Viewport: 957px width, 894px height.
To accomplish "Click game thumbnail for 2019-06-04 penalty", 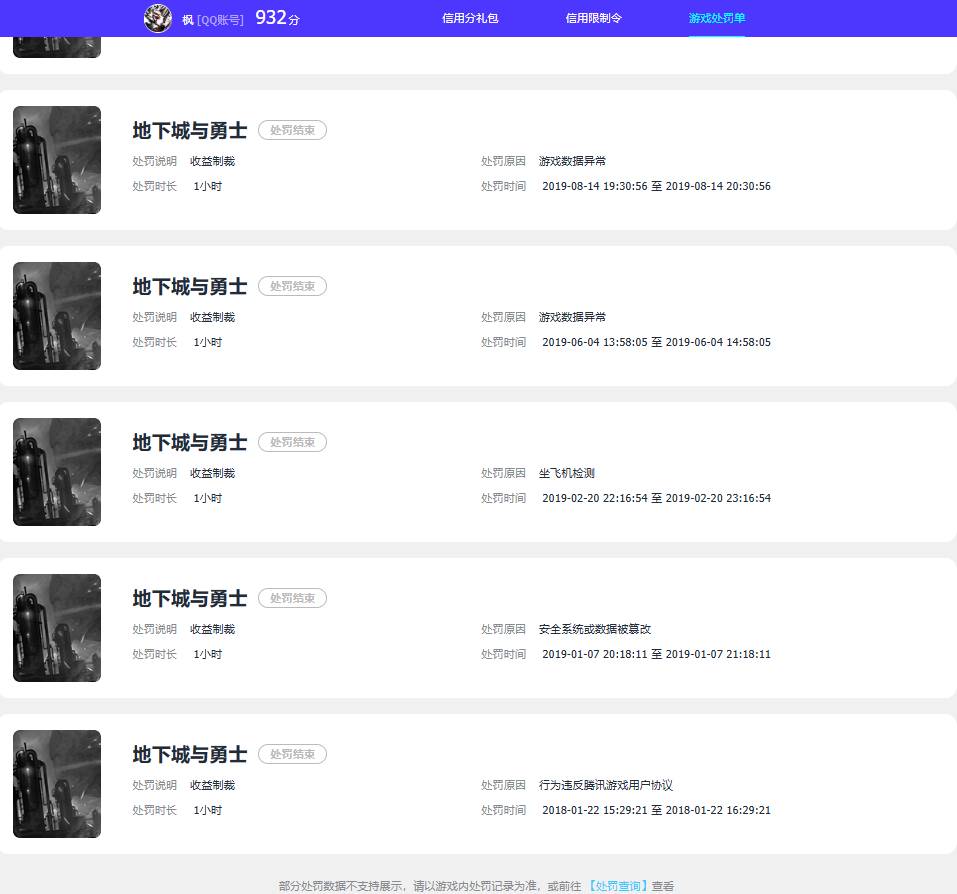I will point(57,315).
